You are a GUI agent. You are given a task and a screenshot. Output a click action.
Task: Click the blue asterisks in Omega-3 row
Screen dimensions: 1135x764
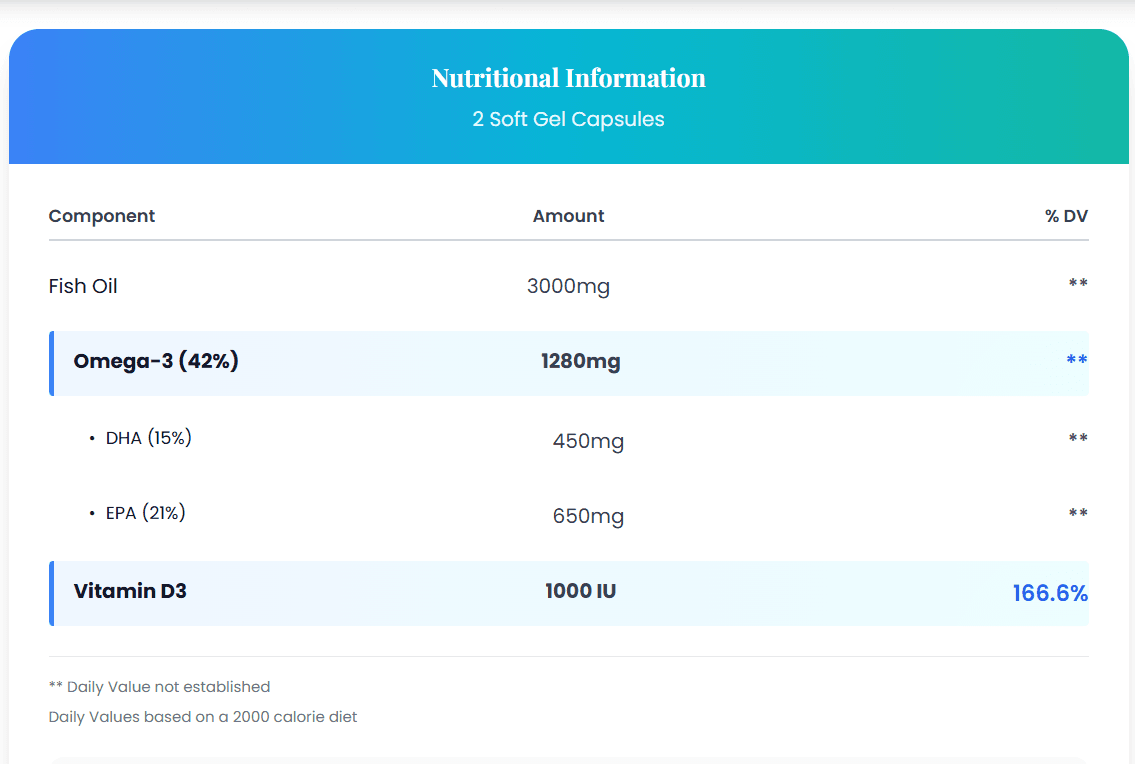pos(1076,360)
